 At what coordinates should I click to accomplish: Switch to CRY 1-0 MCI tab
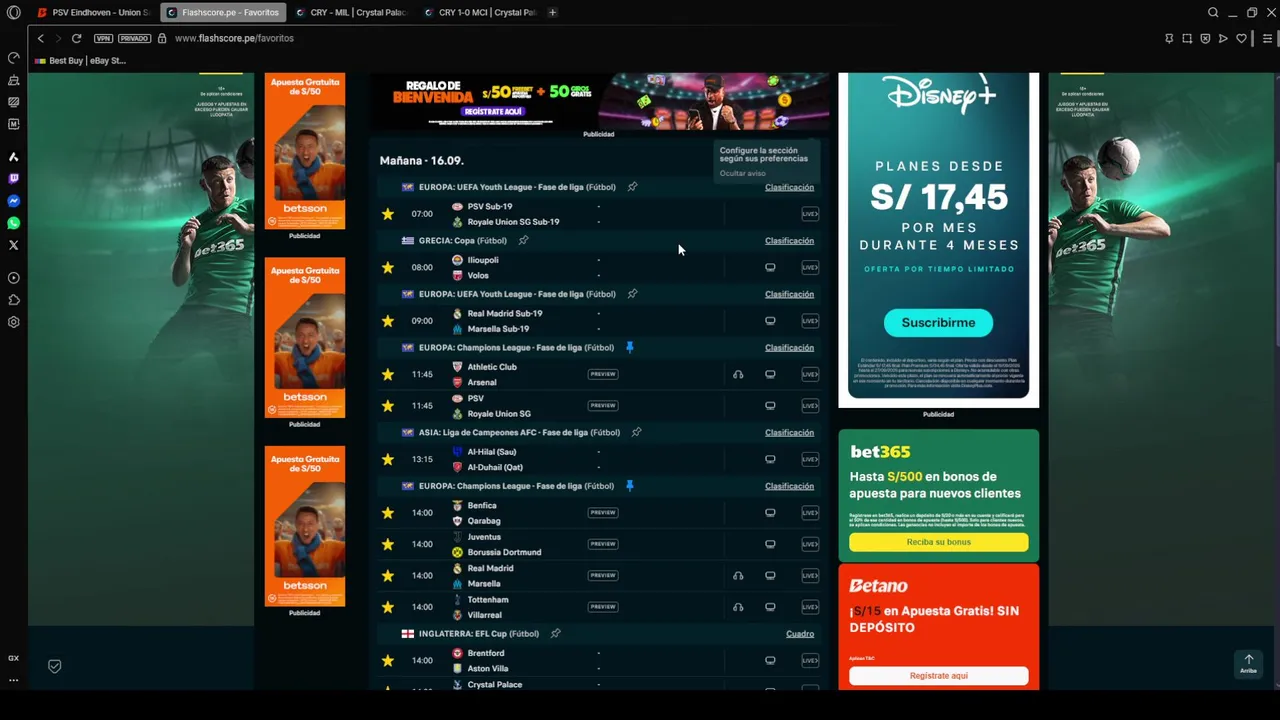pyautogui.click(x=479, y=13)
